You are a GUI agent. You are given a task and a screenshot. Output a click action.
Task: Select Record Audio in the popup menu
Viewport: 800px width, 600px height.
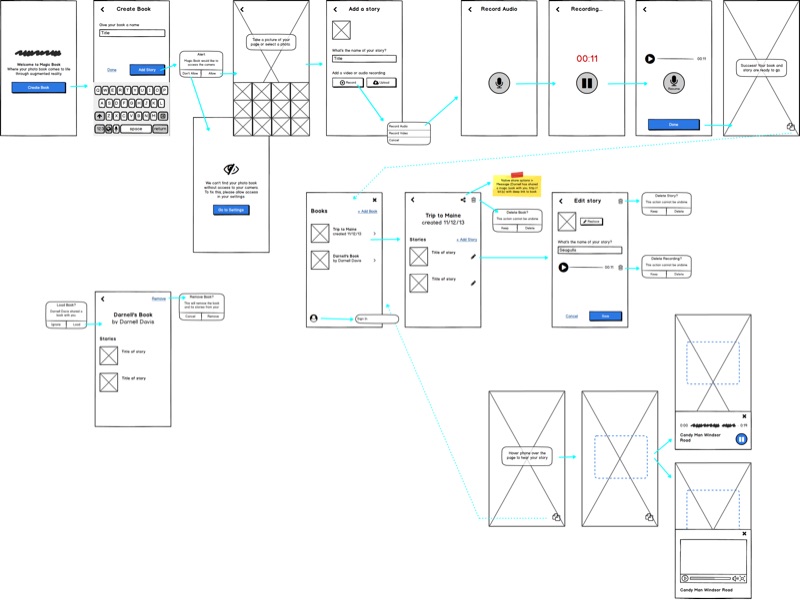point(409,126)
